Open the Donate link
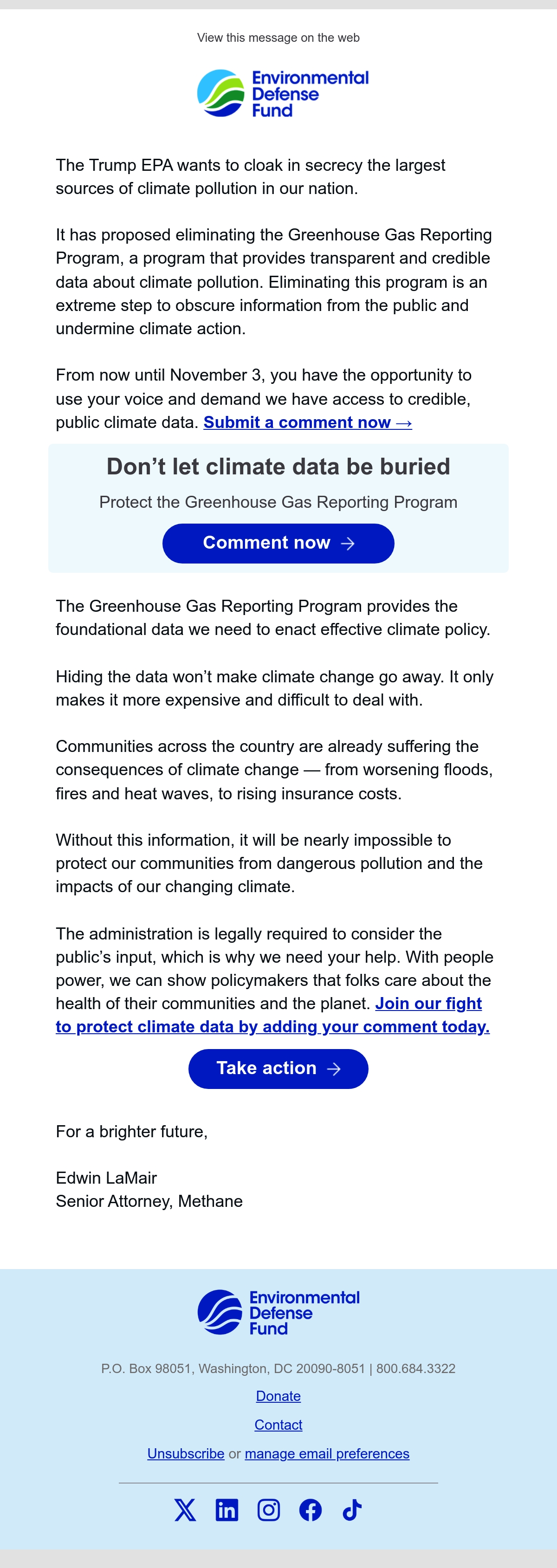557x1568 pixels. pyautogui.click(x=278, y=1396)
